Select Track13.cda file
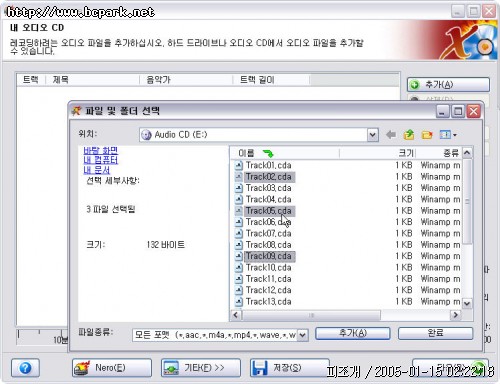Viewport: 500px width, 384px height. pyautogui.click(x=269, y=301)
